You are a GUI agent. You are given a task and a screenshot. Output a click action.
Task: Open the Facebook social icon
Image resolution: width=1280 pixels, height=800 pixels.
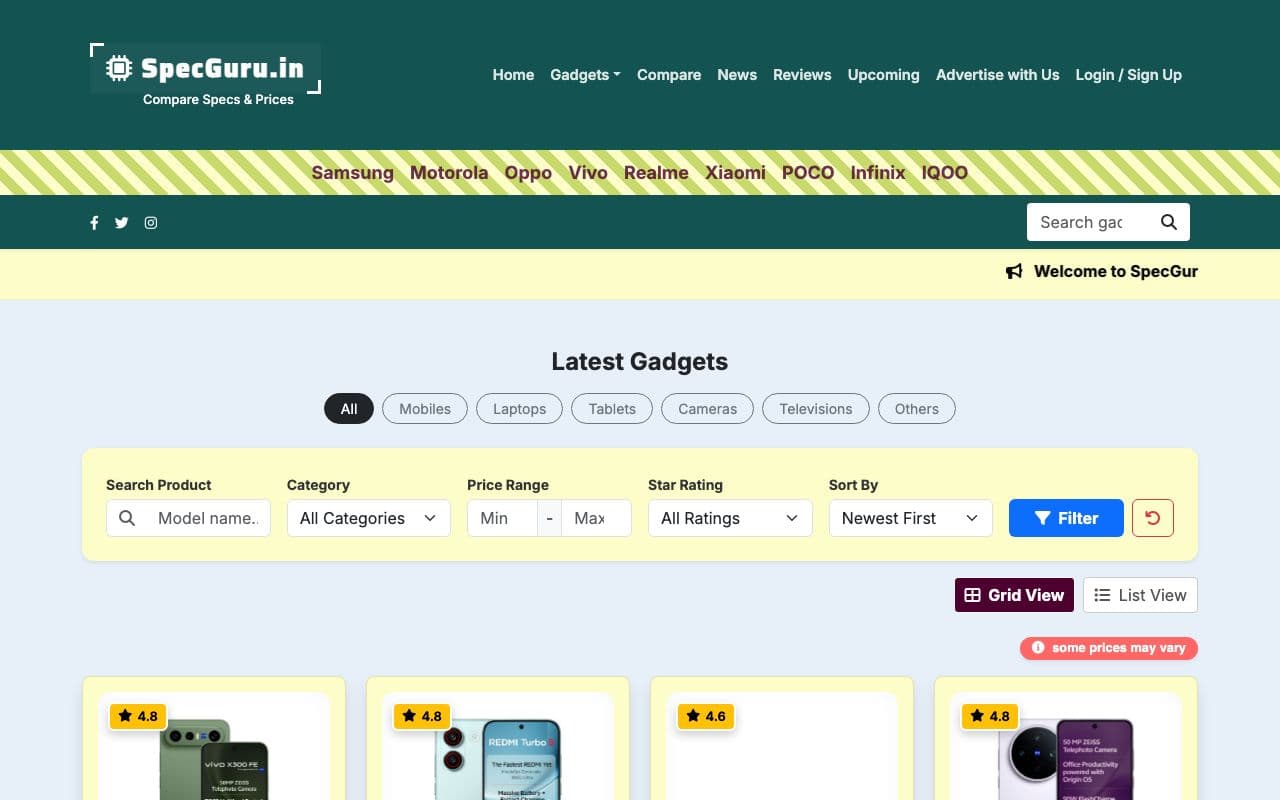point(94,223)
